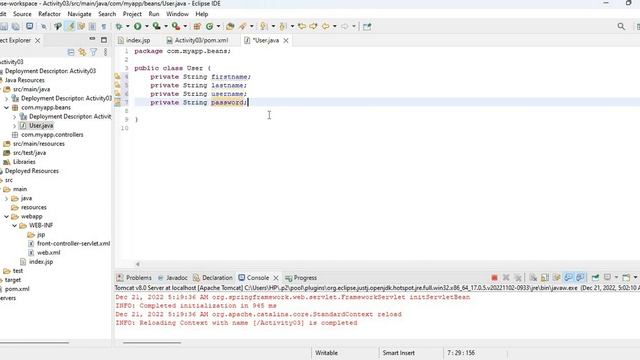The image size is (640, 360).
Task: Click Collapse All in Project Explorer
Action: [71, 52]
